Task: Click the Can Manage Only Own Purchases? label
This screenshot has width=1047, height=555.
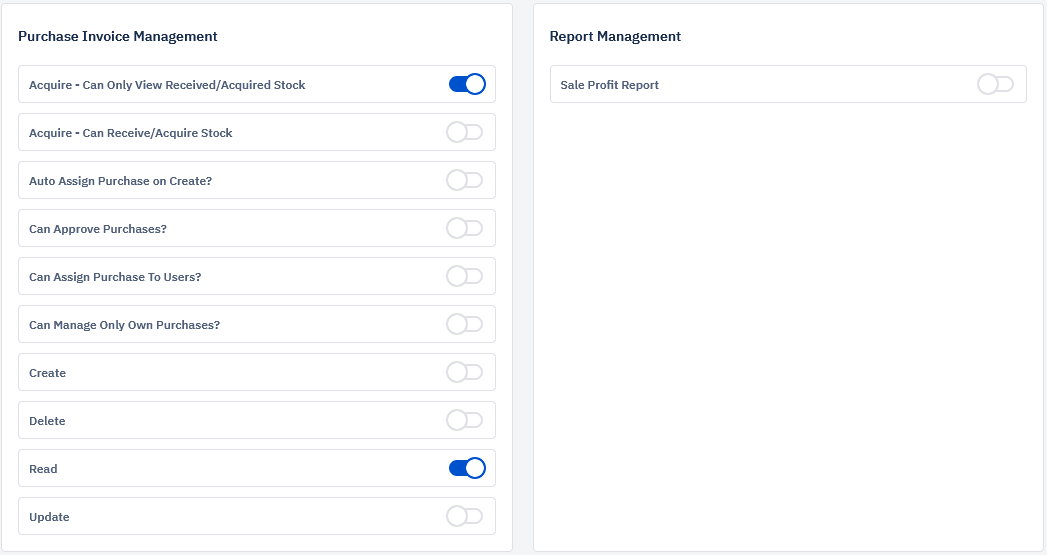Action: tap(124, 325)
